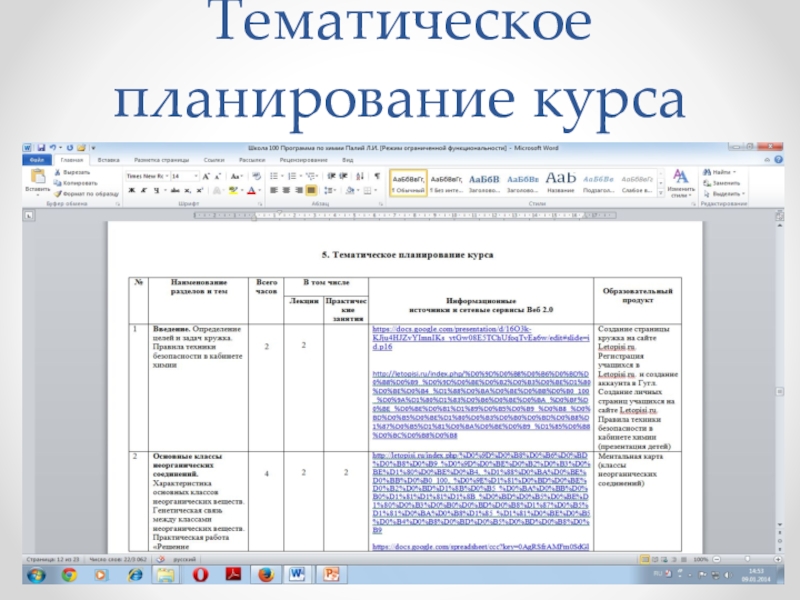Switch to the Разметка страницы tab
This screenshot has height=600, width=800.
point(162,160)
